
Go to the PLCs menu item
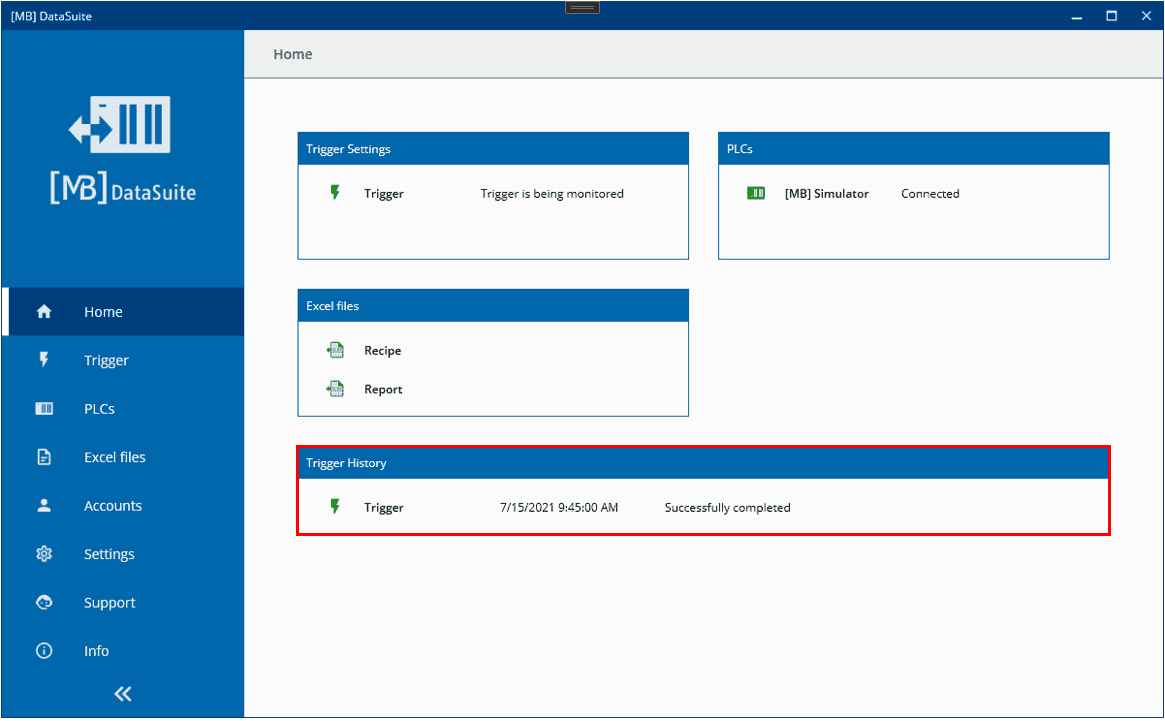[123, 408]
